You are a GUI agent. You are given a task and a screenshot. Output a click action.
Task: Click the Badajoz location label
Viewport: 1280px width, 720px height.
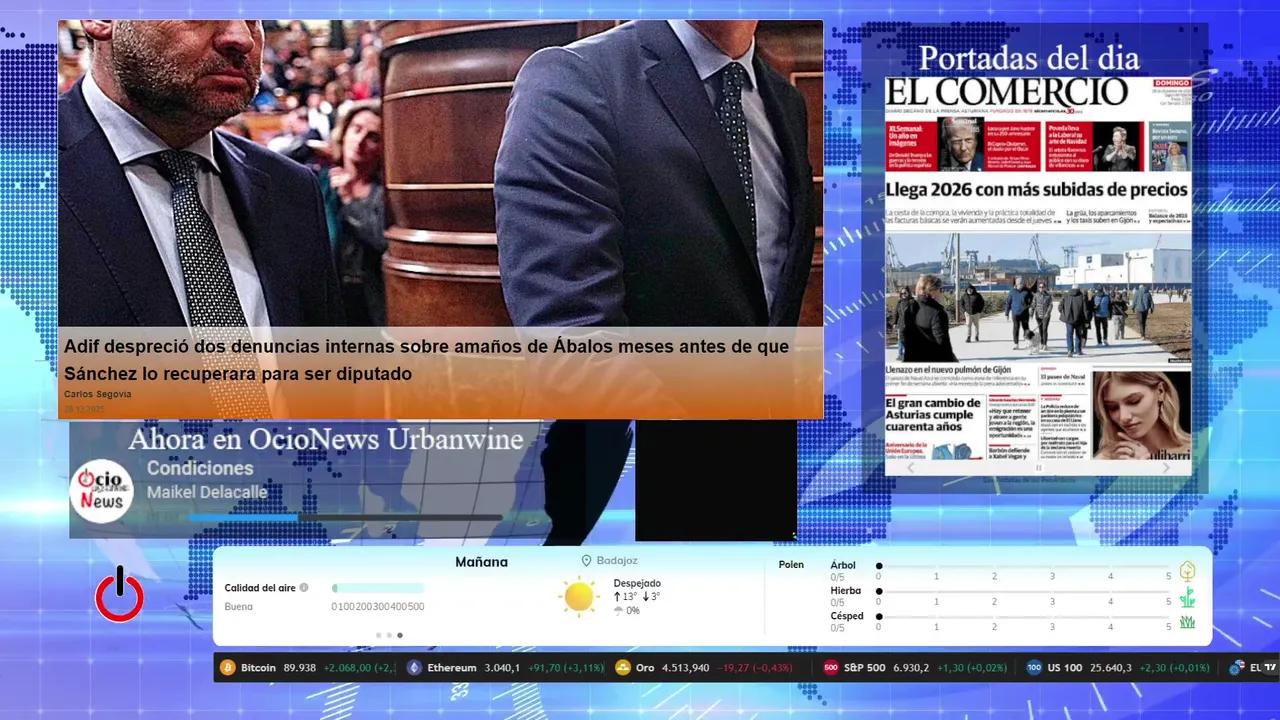617,561
